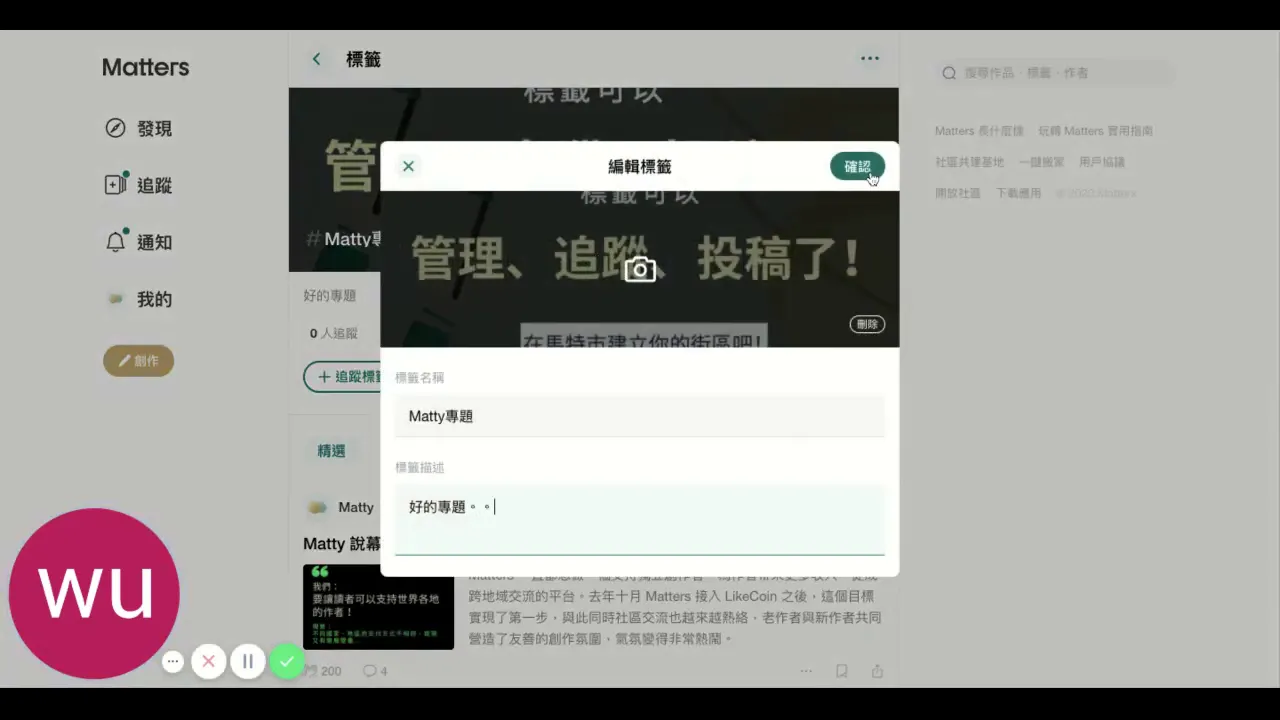Delete cover image with 刪除 button
Screen dimensions: 1280x720
click(x=867, y=324)
